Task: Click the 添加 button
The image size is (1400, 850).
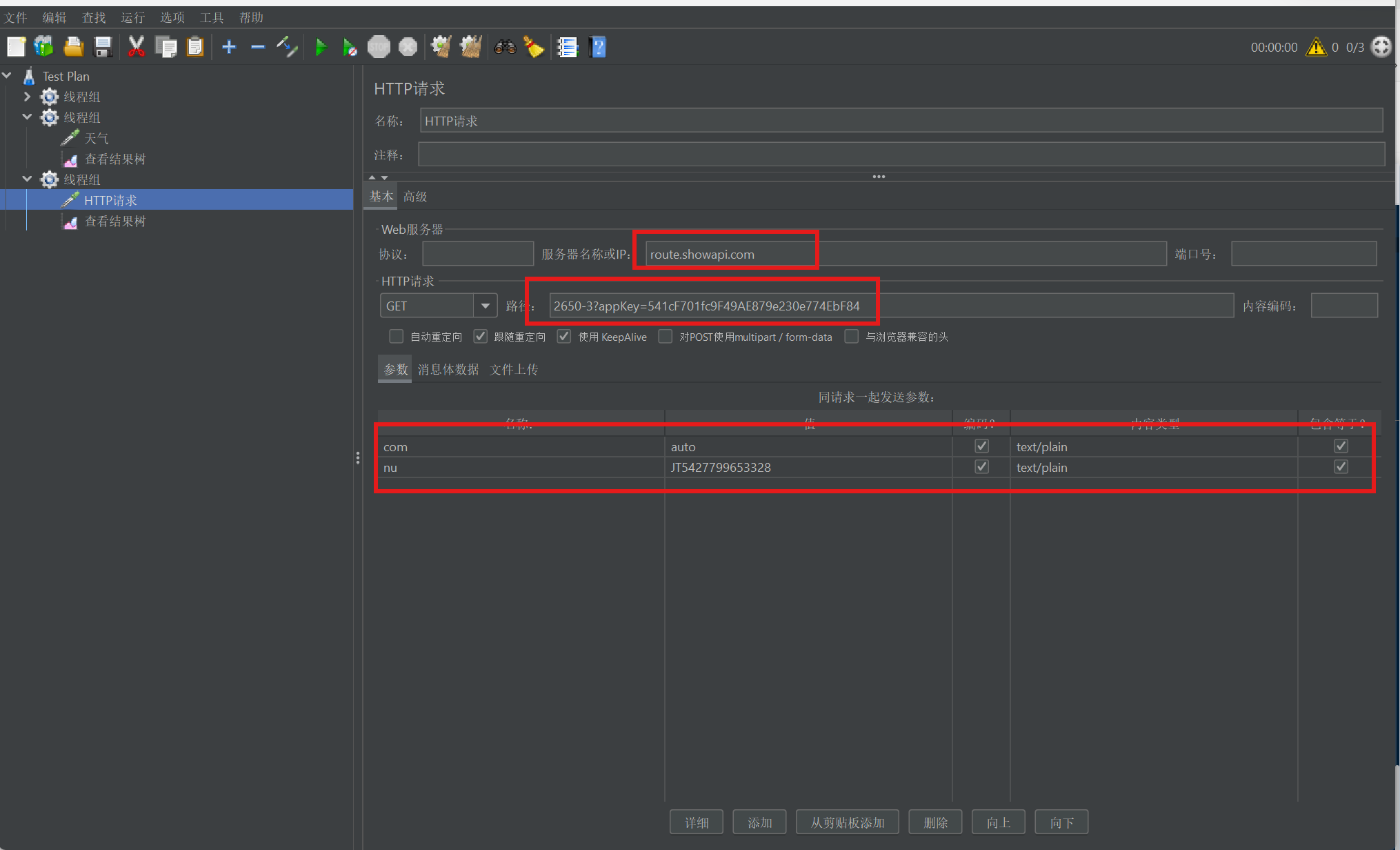Action: pyautogui.click(x=759, y=822)
